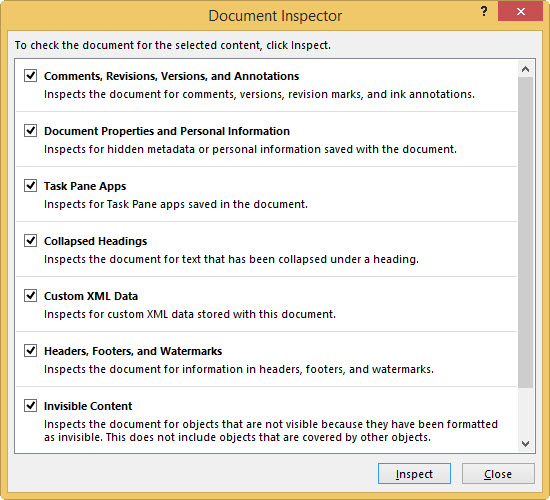Screen dimensions: 550x500
Task: Click the Inspect button
Action: pos(414,474)
